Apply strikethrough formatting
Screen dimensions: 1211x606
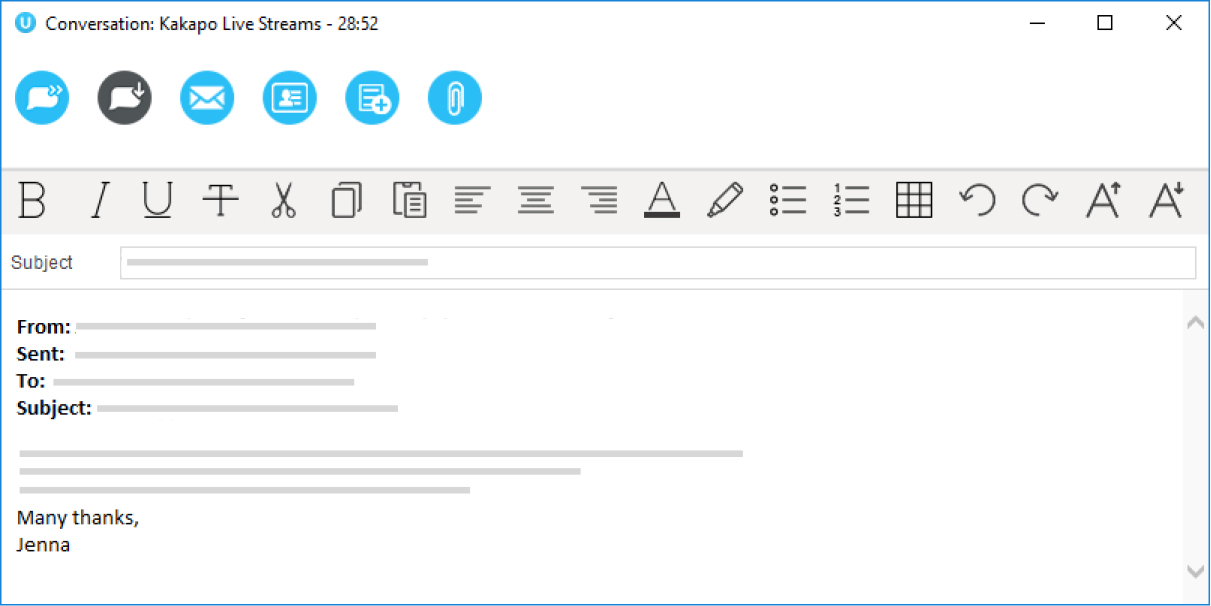(x=220, y=200)
